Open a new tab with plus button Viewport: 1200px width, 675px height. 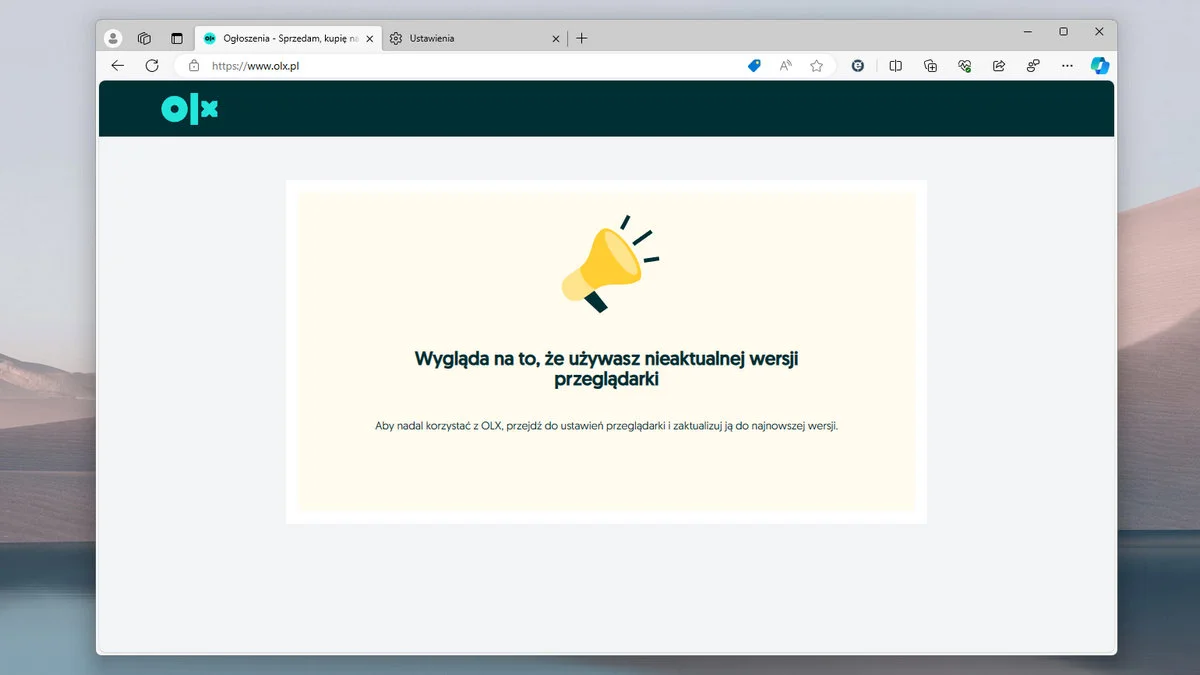(582, 38)
